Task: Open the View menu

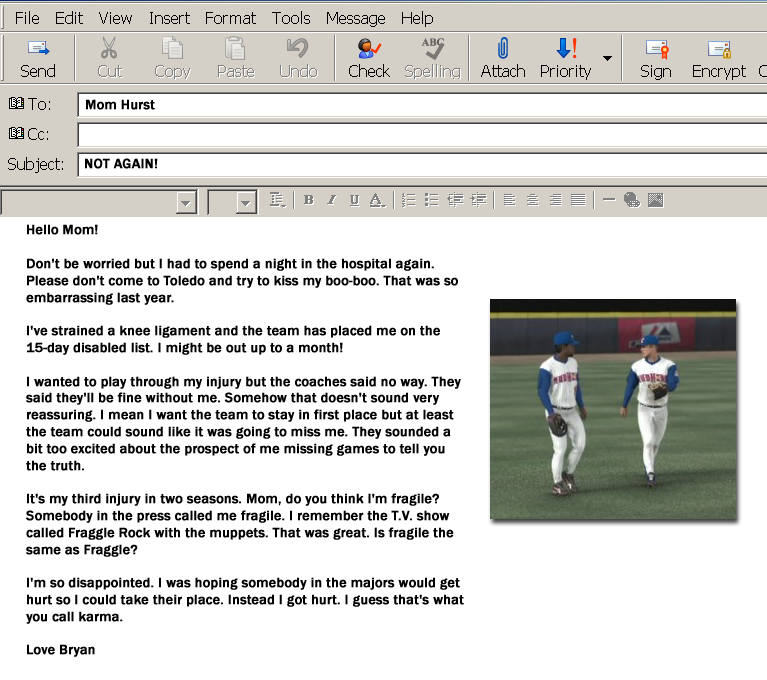Action: click(115, 18)
